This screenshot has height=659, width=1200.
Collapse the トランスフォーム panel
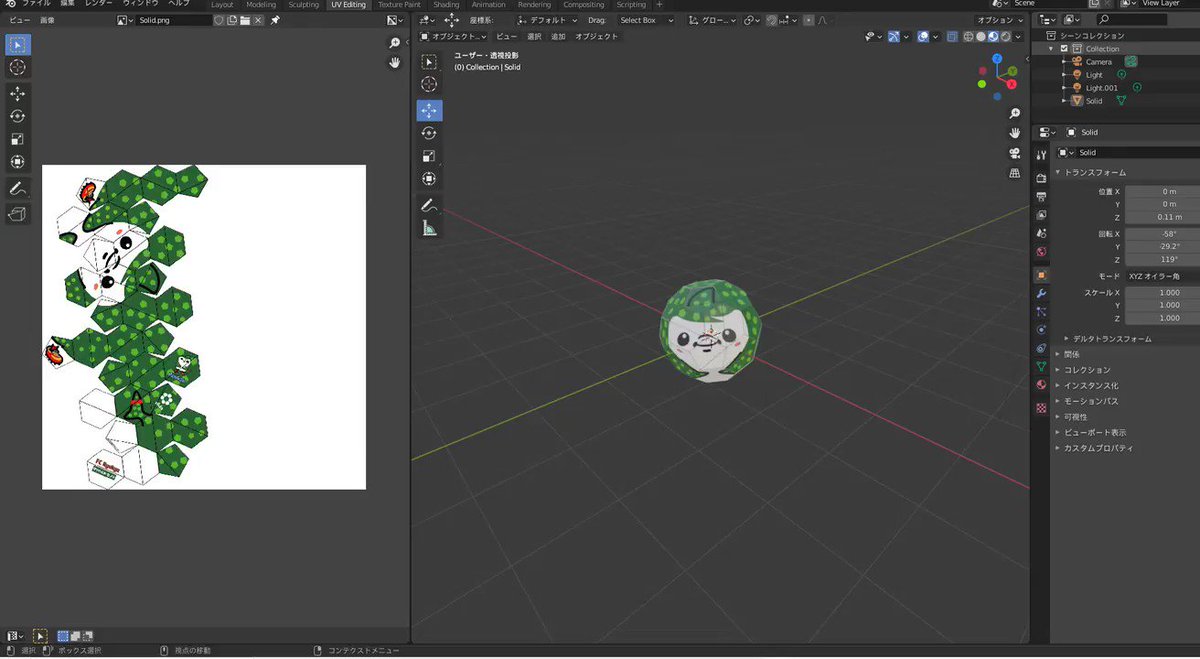pos(1094,172)
